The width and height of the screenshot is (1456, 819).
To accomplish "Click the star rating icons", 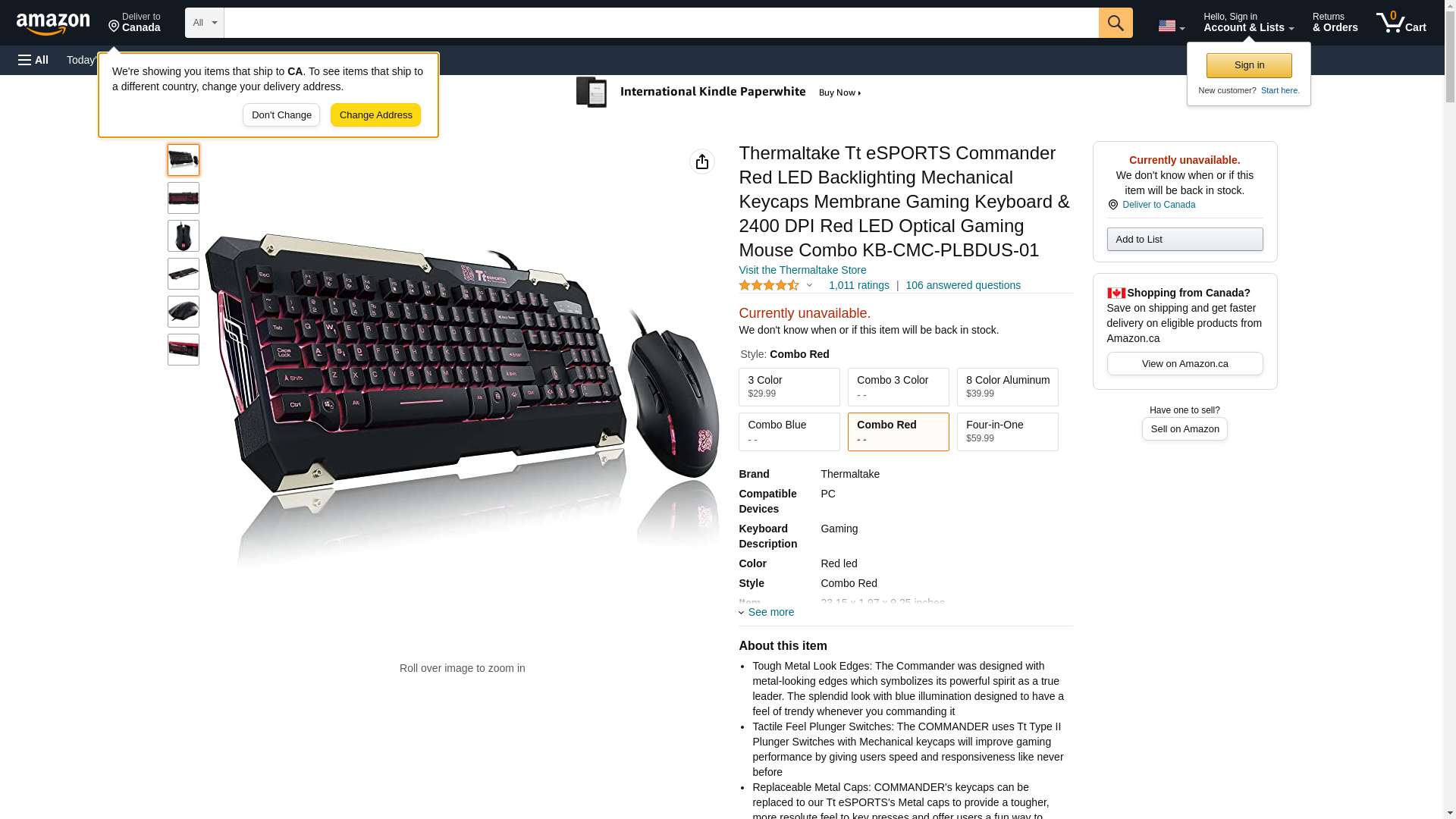I will 769,286.
